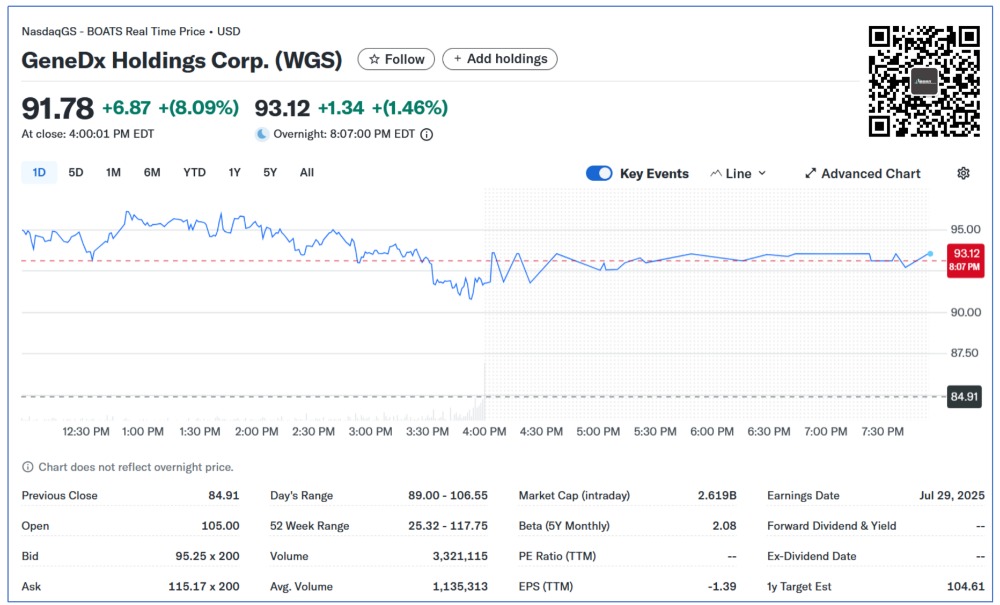Click the Ex-Dividend Date label
The image size is (1000, 605).
(x=812, y=556)
